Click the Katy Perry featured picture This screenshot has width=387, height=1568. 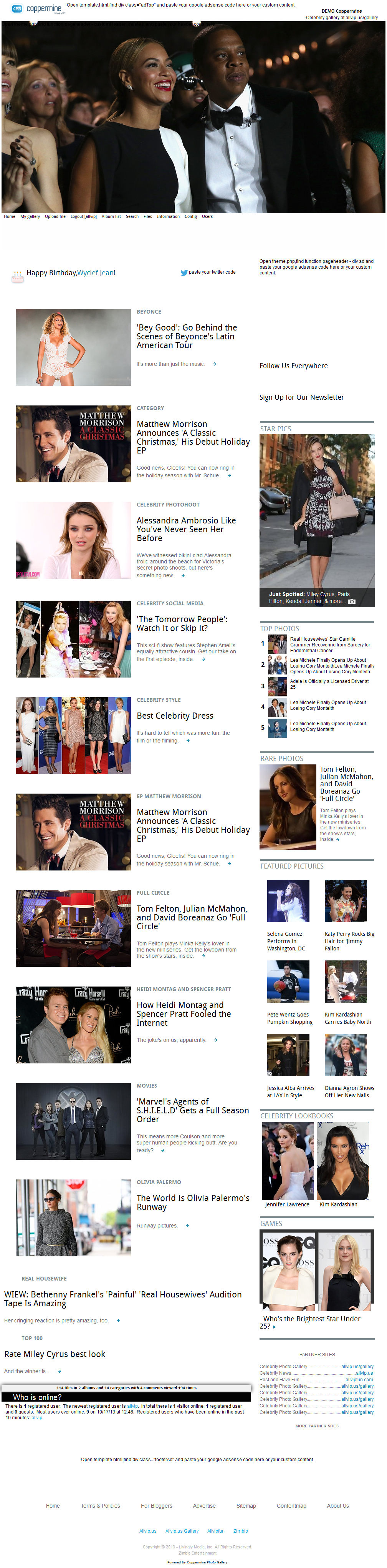point(346,900)
